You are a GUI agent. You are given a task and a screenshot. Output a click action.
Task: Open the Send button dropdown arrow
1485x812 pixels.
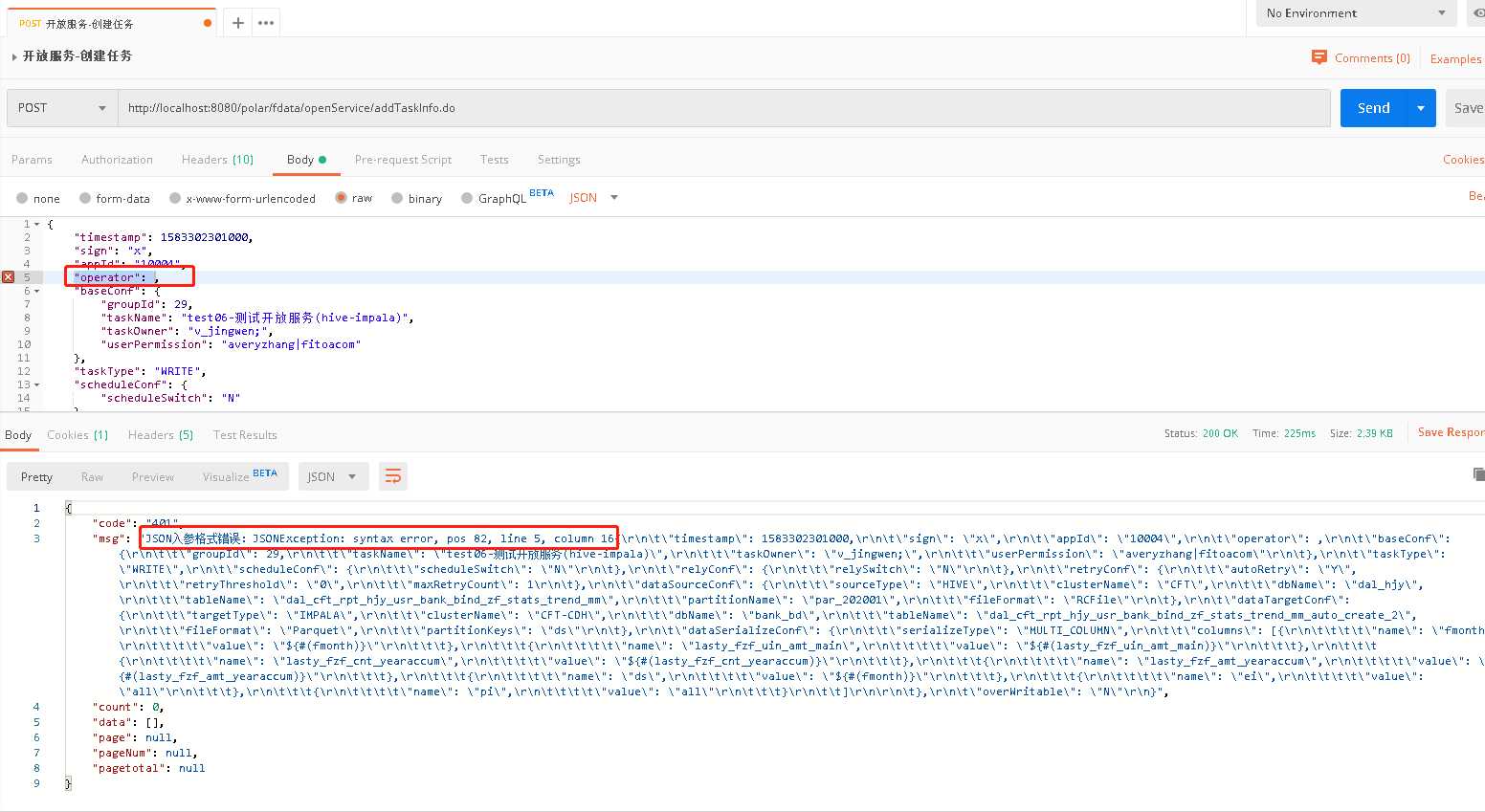(x=1421, y=108)
